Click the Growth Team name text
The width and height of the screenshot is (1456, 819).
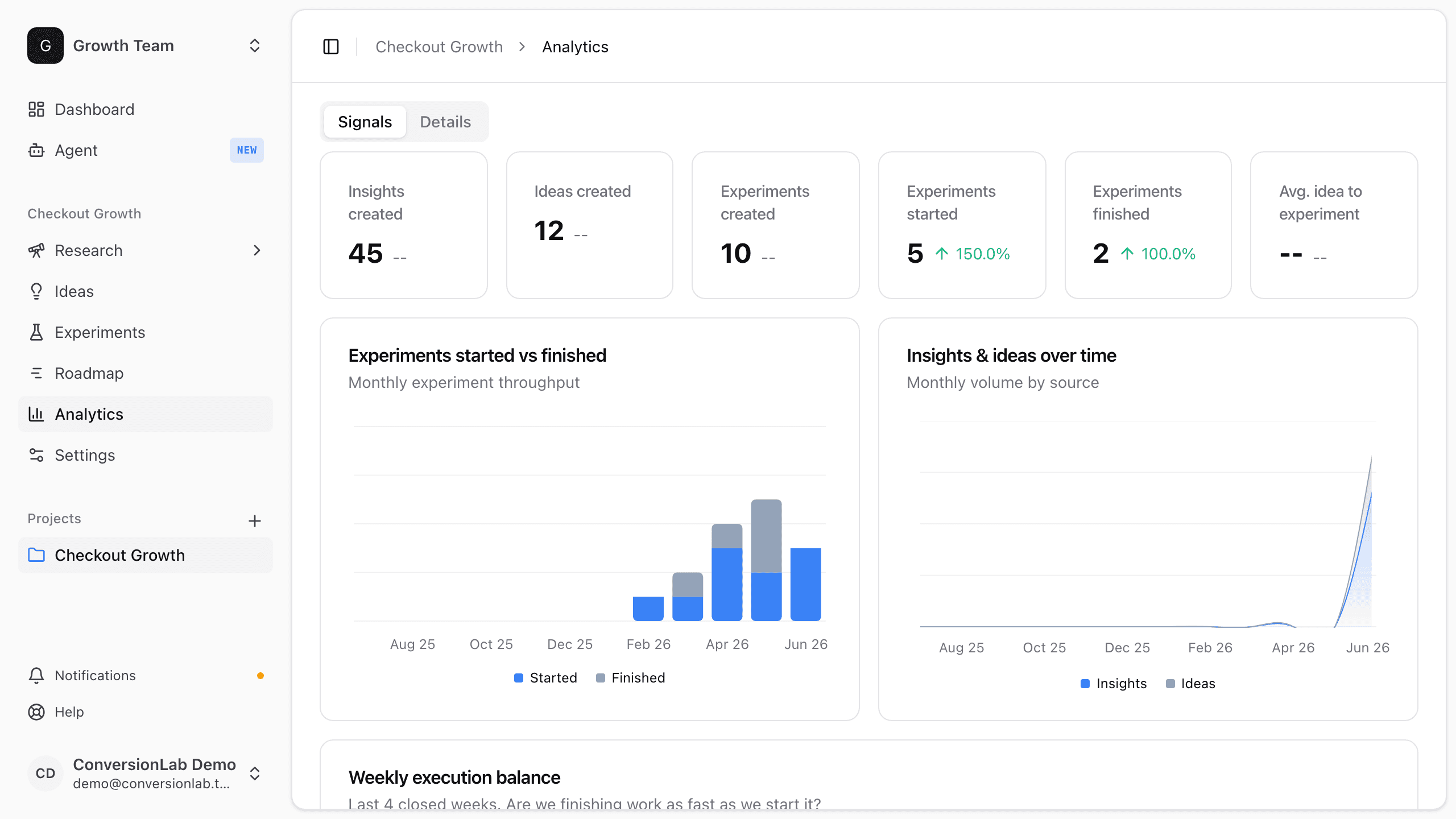pyautogui.click(x=123, y=45)
